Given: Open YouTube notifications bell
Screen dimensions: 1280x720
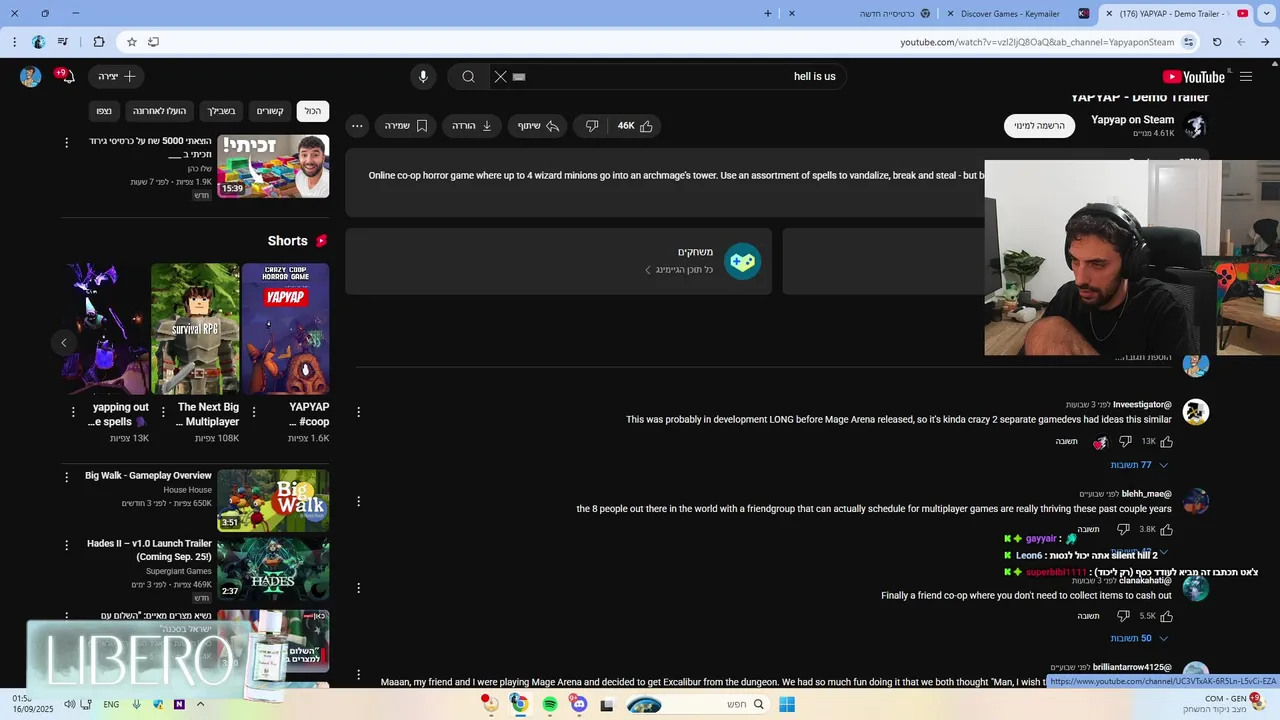Looking at the screenshot, I should tap(67, 77).
